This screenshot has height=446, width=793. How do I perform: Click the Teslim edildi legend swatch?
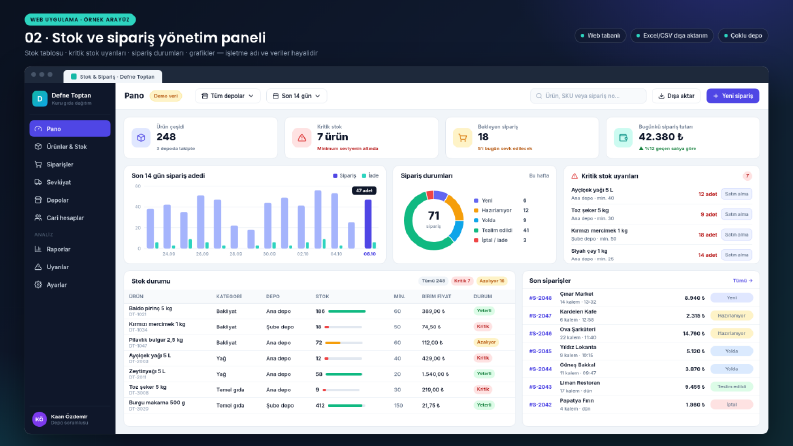coord(476,230)
